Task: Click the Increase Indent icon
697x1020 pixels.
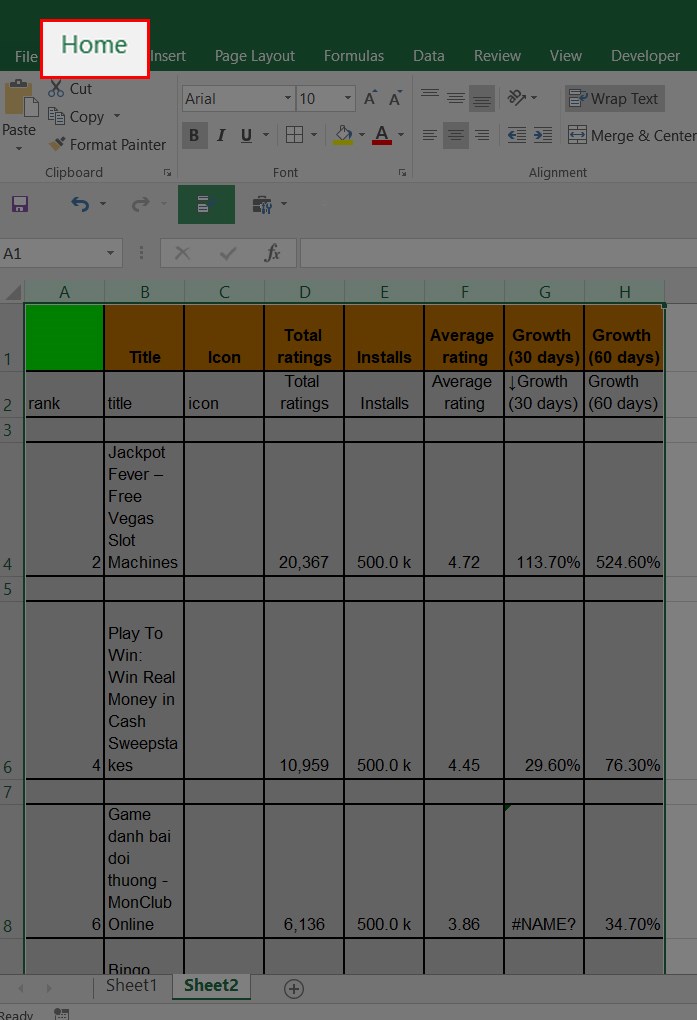Action: coord(543,135)
